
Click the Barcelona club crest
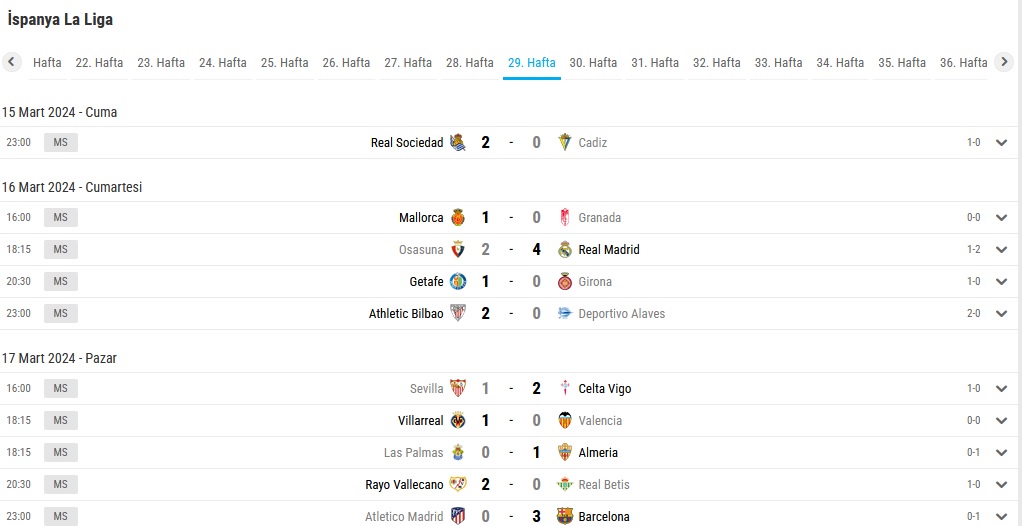pos(564,516)
